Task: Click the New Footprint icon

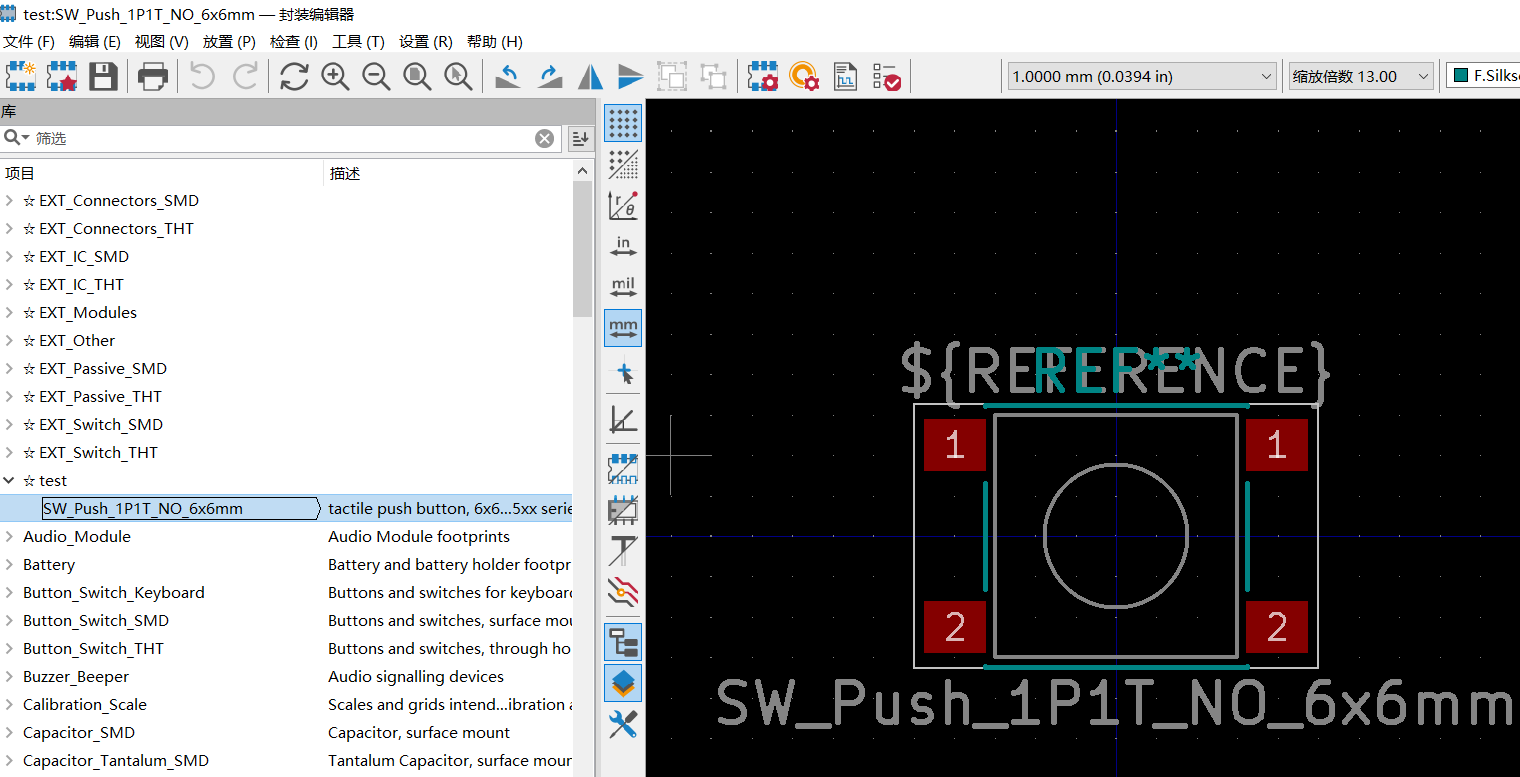Action: coord(20,77)
